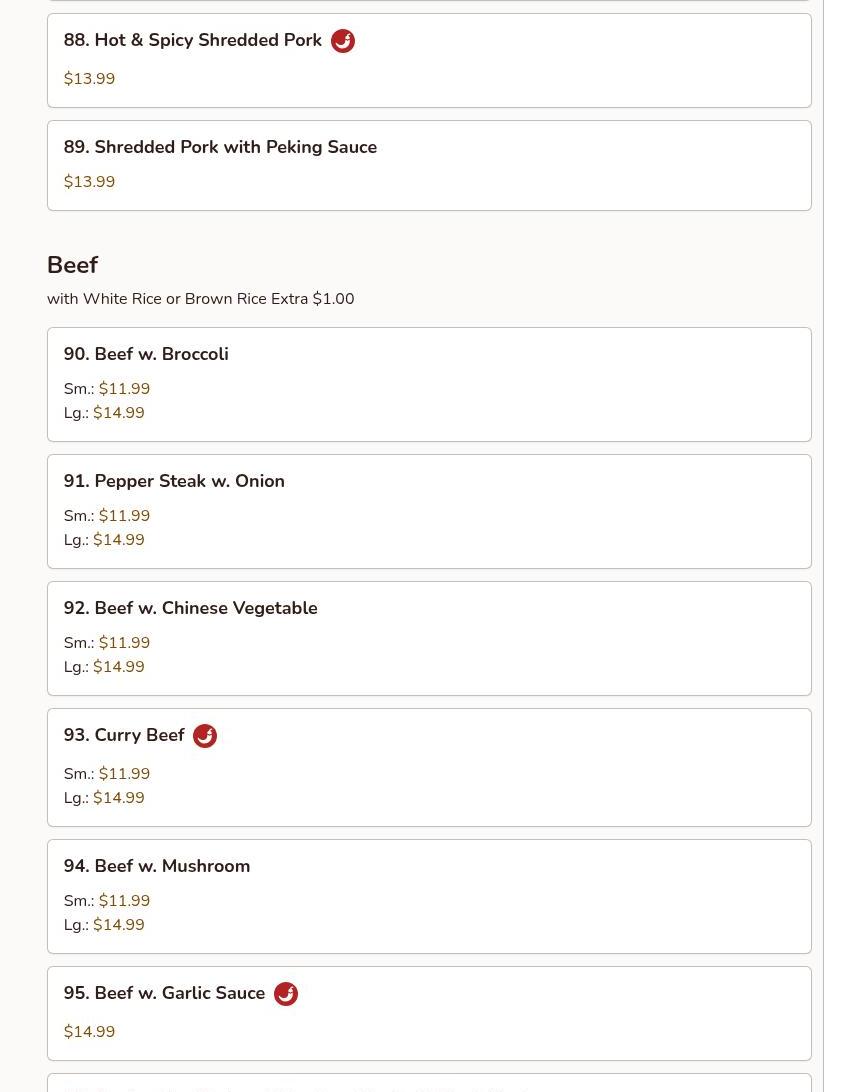Viewport: 844px width, 1092px height.
Task: Click small price of Pepper Steak w. Onion
Action: tap(124, 516)
